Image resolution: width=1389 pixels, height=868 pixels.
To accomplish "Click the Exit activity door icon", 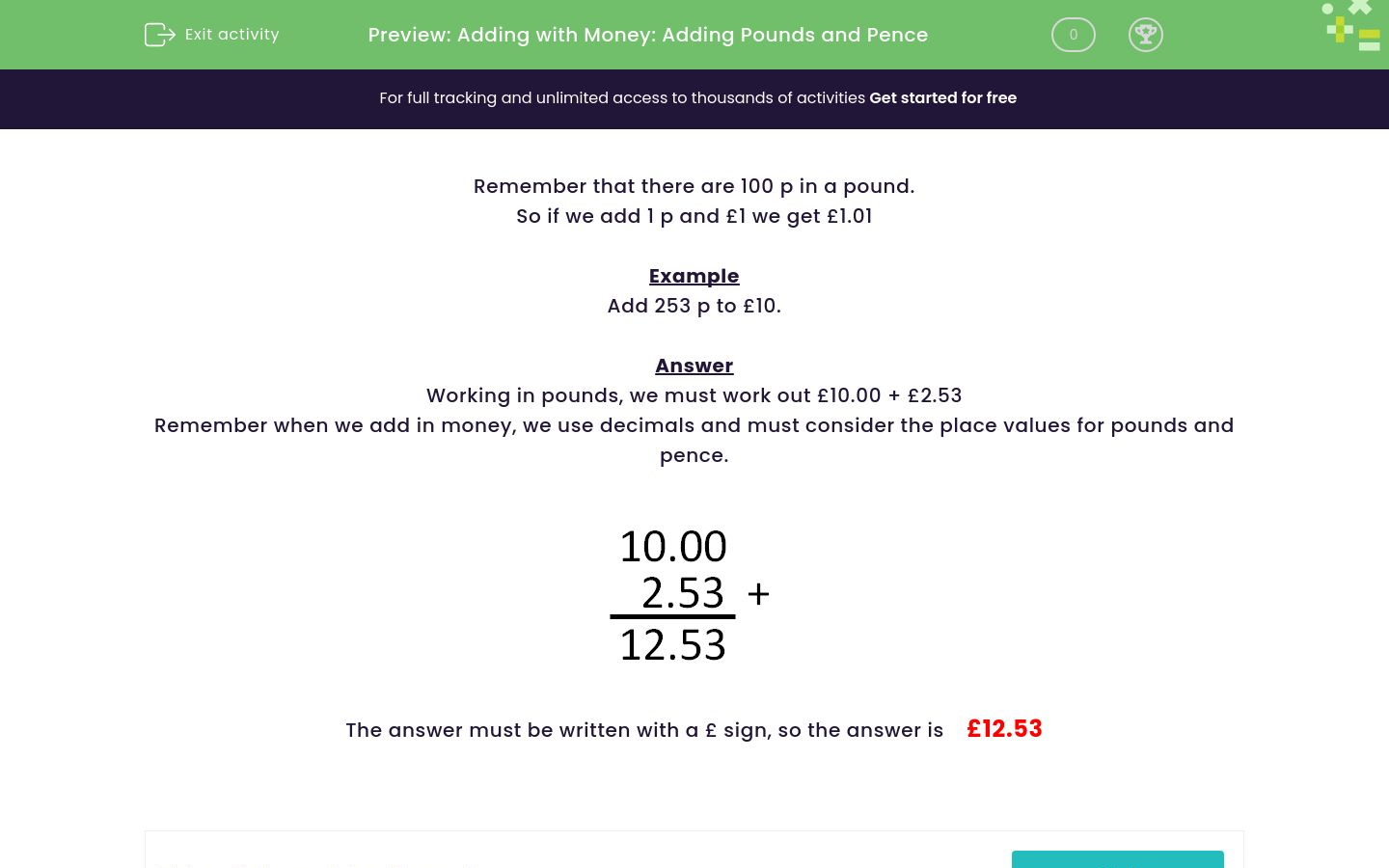I will coord(160,35).
